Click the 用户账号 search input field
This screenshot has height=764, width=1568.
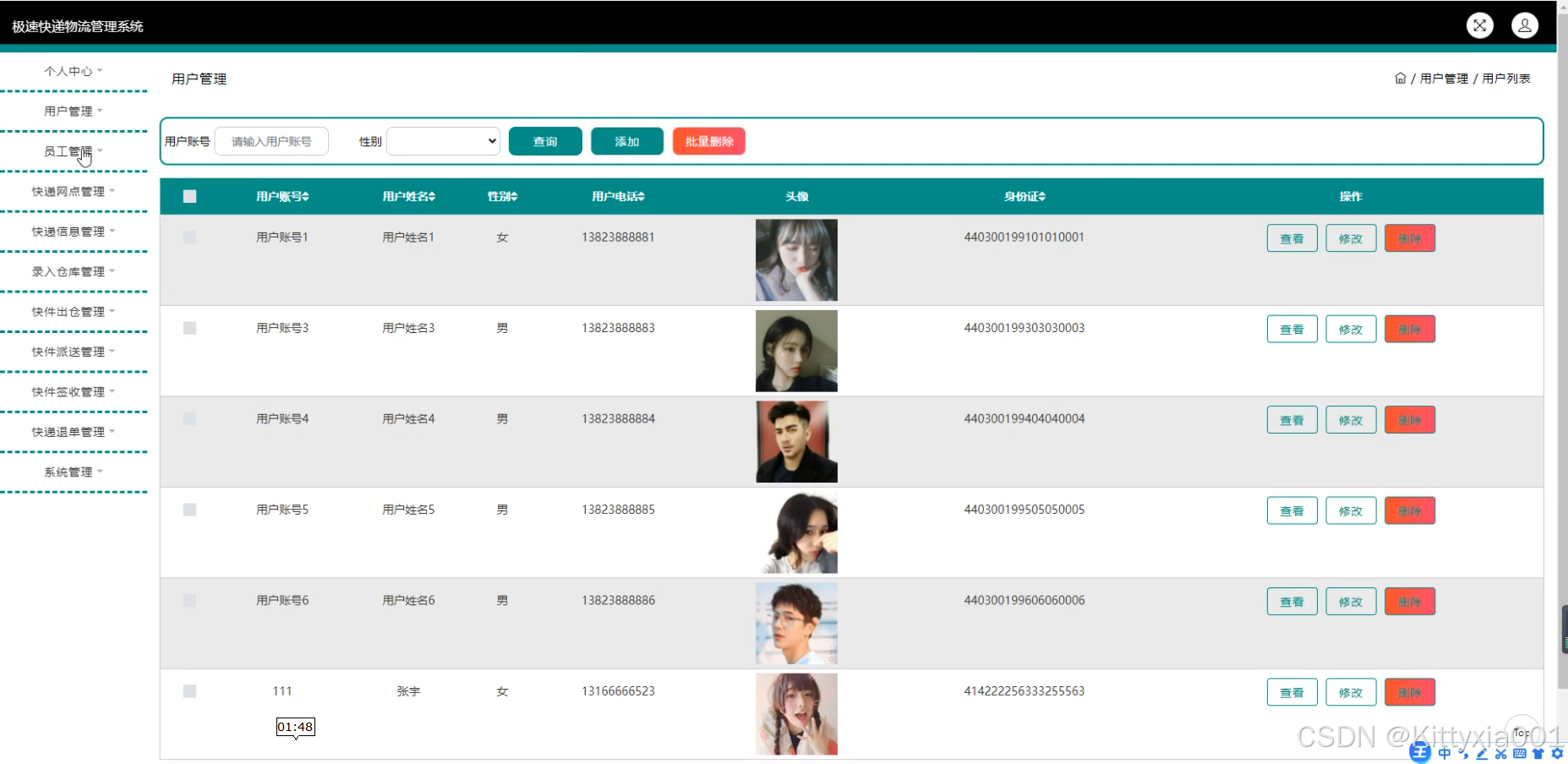click(271, 141)
